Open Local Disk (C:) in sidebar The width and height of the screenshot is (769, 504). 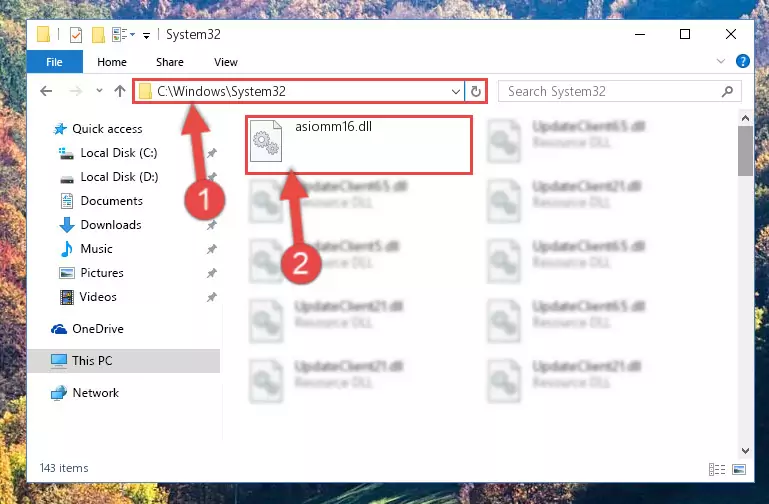tap(119, 153)
